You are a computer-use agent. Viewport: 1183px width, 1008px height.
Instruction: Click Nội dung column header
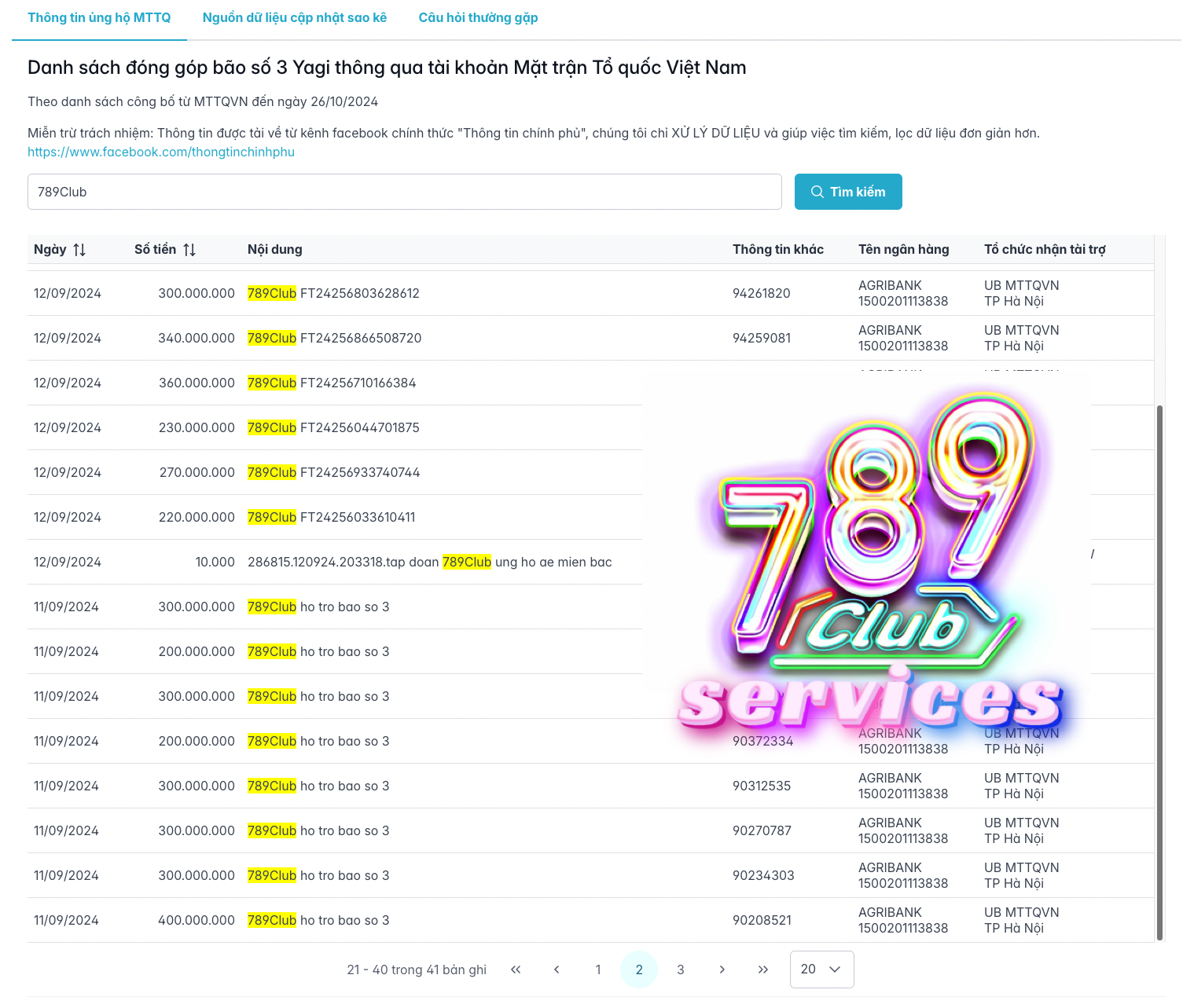[274, 249]
